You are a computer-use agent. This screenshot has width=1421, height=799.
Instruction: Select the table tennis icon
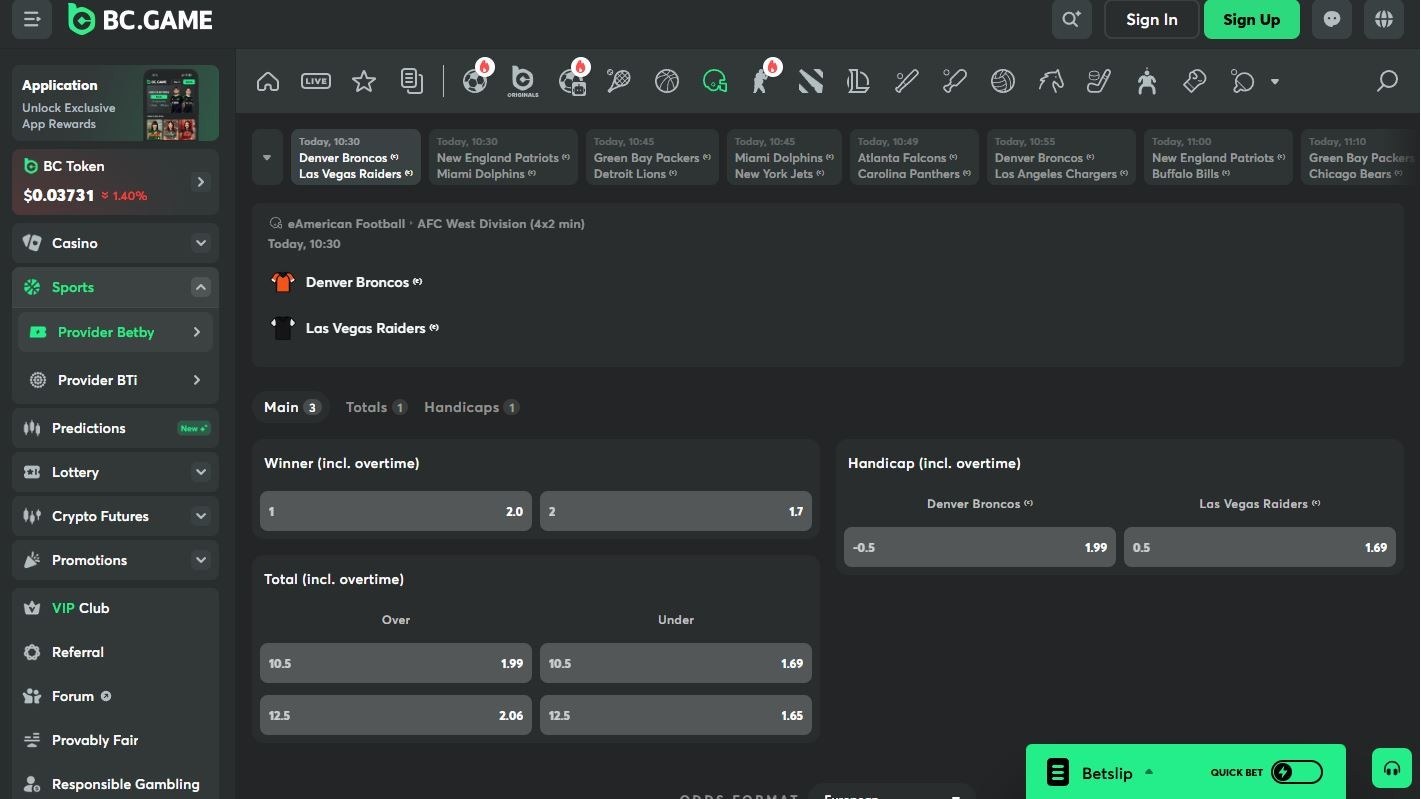[1243, 81]
